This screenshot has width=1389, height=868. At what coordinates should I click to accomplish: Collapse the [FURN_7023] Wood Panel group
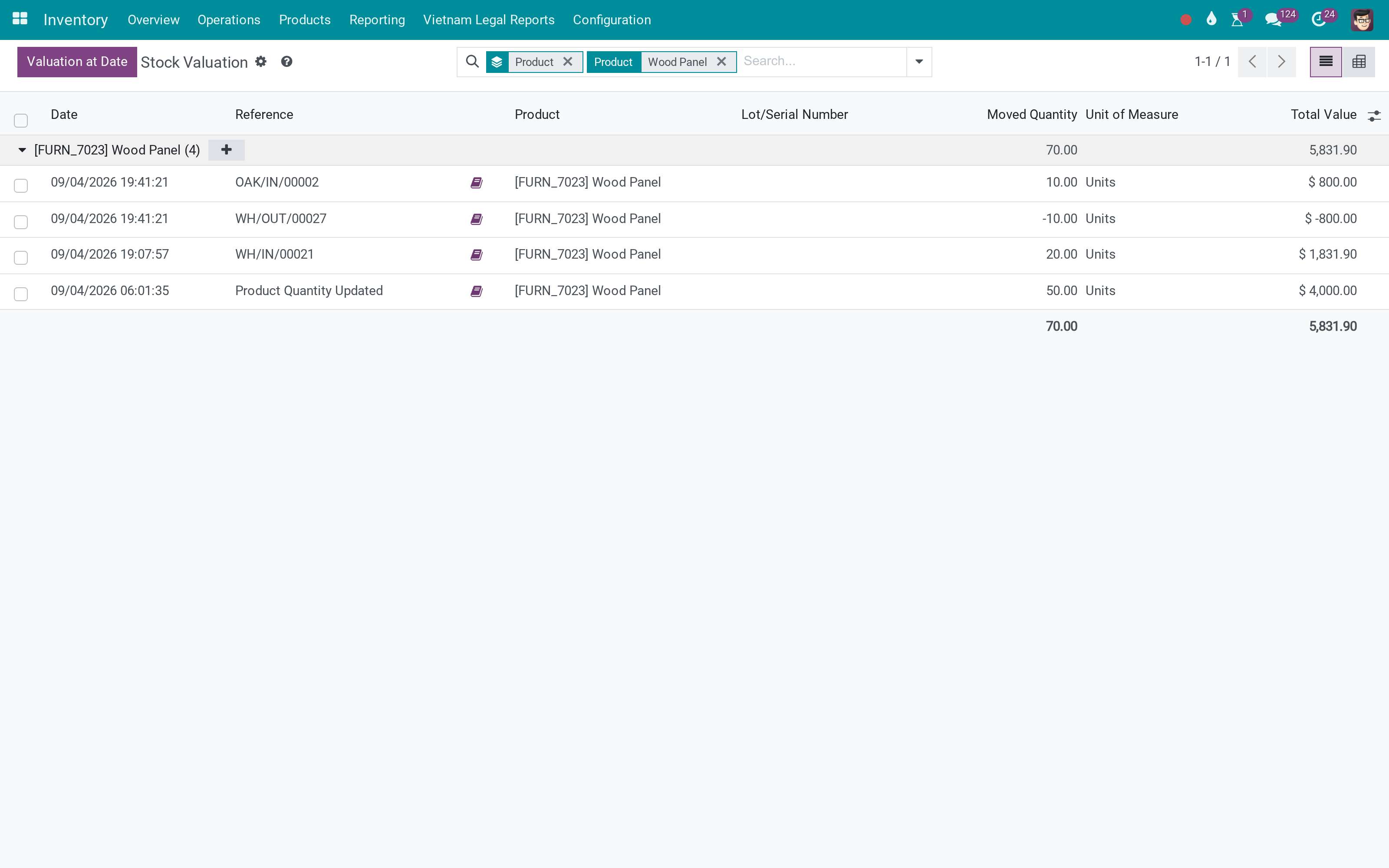23,150
